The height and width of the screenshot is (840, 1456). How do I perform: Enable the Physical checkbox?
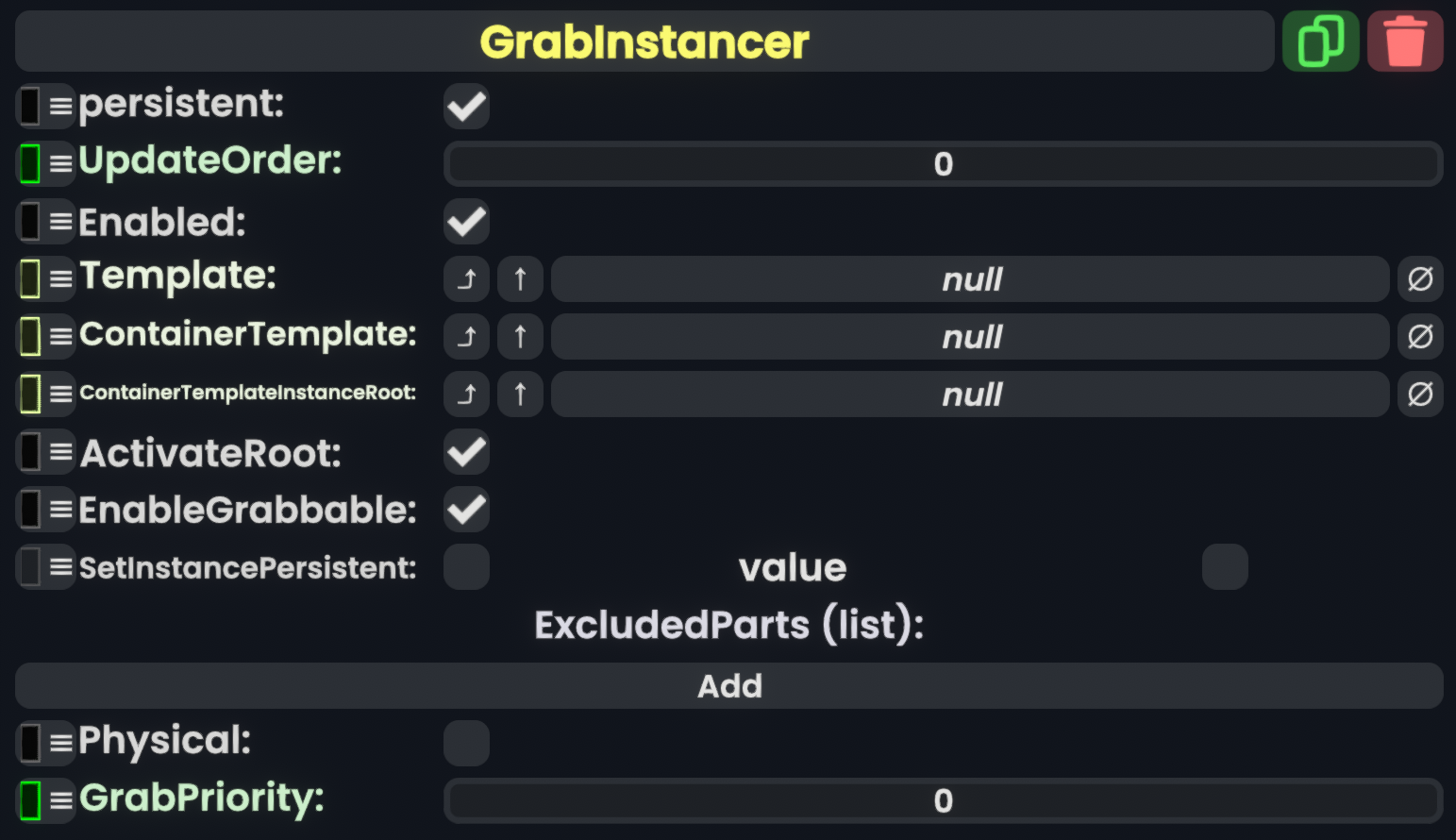466,743
